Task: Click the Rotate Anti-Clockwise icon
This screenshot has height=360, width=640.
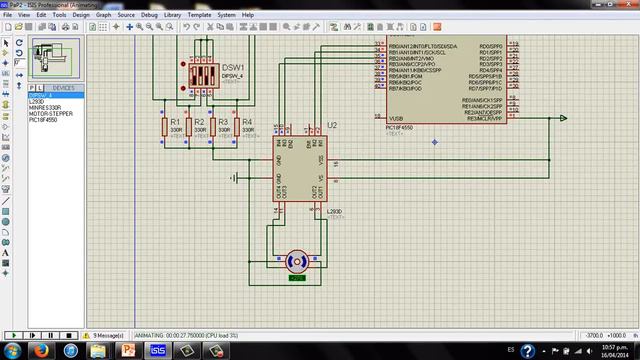Action: click(19, 53)
